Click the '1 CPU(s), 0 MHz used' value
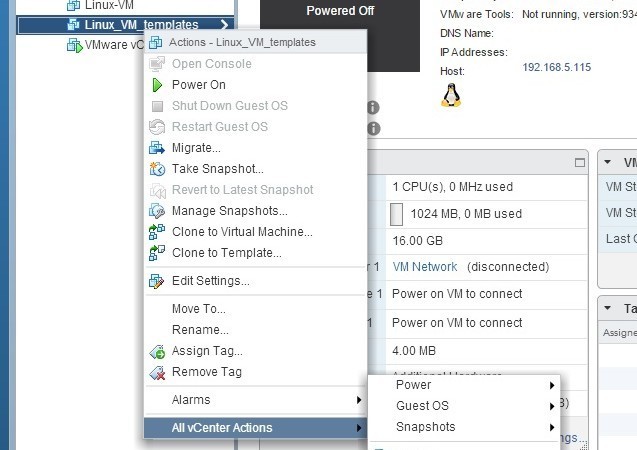Image resolution: width=637 pixels, height=450 pixels. coord(453,187)
